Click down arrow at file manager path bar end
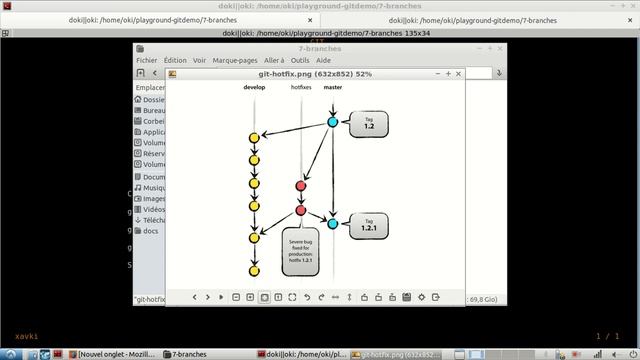640x360 pixels. (x=499, y=73)
